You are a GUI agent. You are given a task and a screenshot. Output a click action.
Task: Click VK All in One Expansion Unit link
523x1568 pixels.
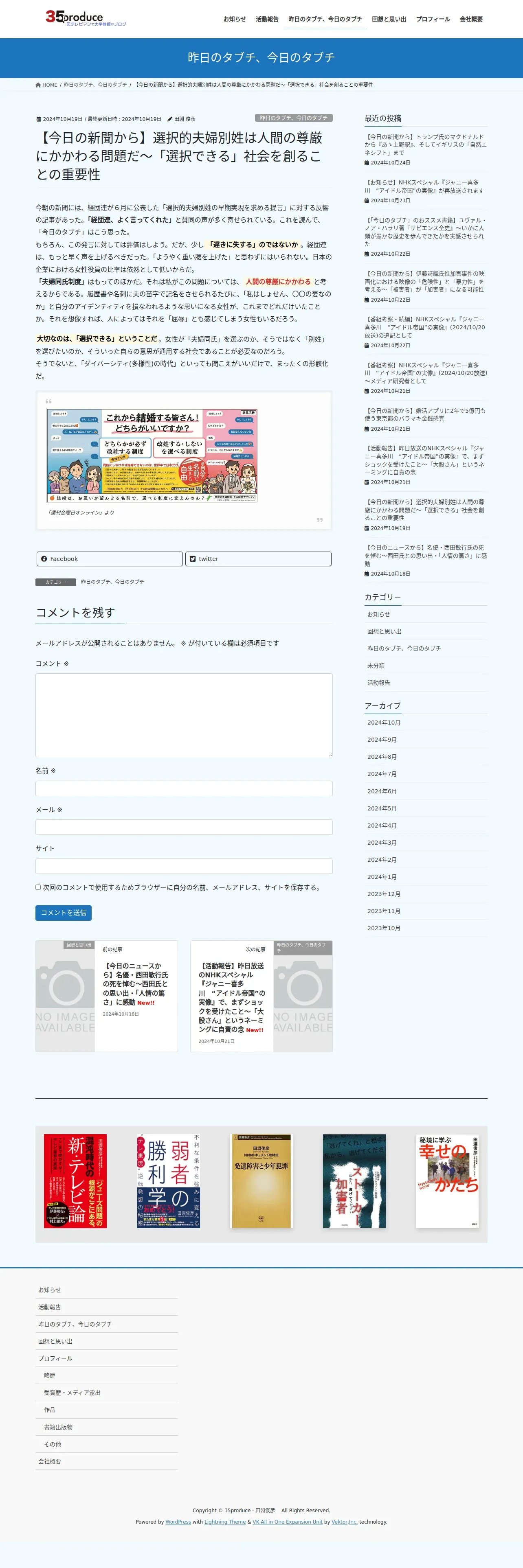tap(288, 1522)
